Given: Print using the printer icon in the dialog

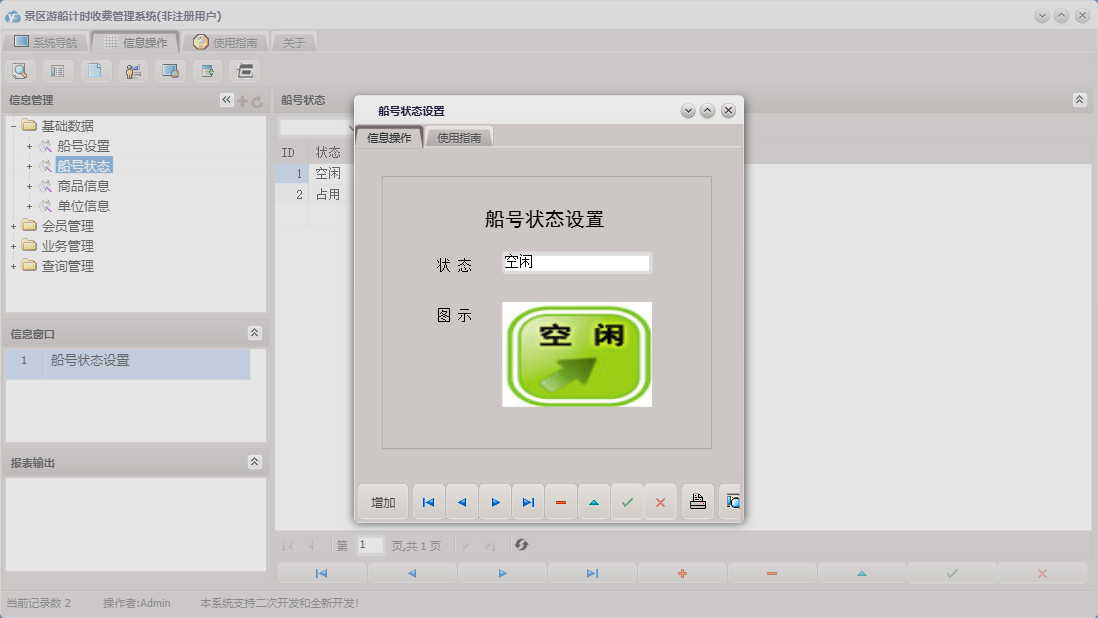Looking at the screenshot, I should click(x=697, y=501).
